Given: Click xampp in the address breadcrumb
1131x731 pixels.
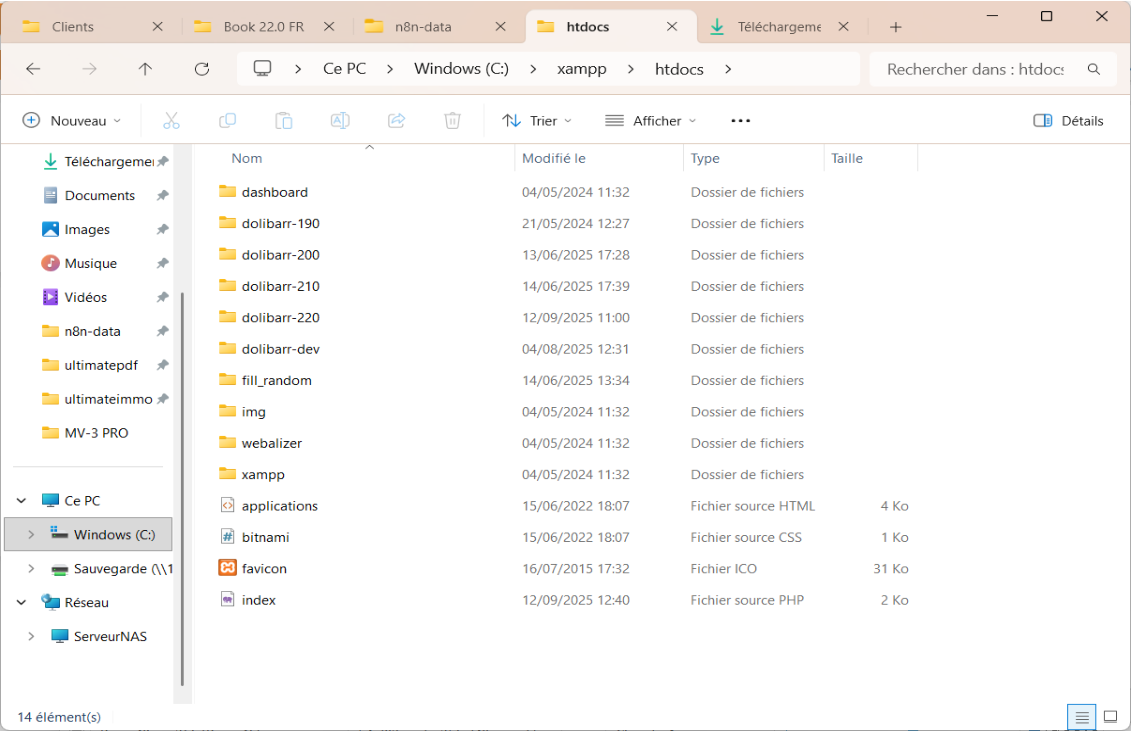Looking at the screenshot, I should tap(581, 69).
